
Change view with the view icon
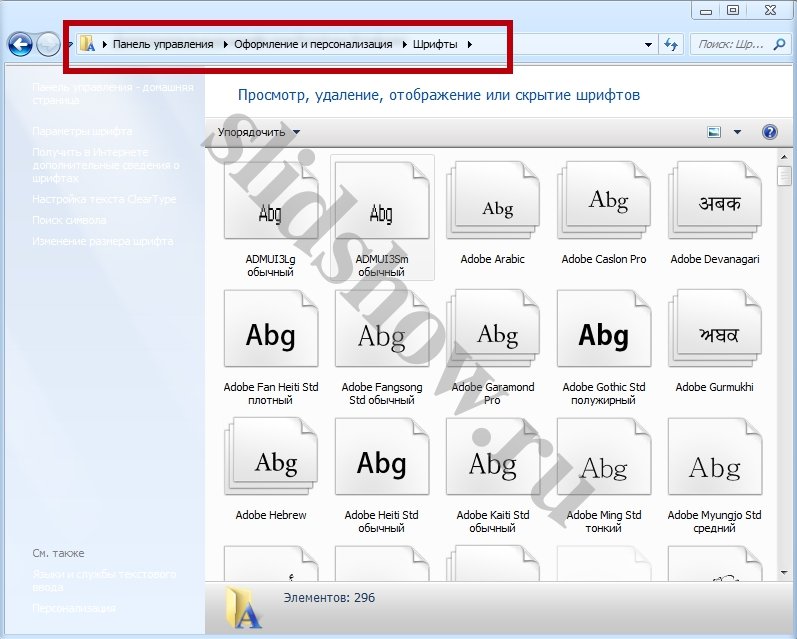[714, 132]
